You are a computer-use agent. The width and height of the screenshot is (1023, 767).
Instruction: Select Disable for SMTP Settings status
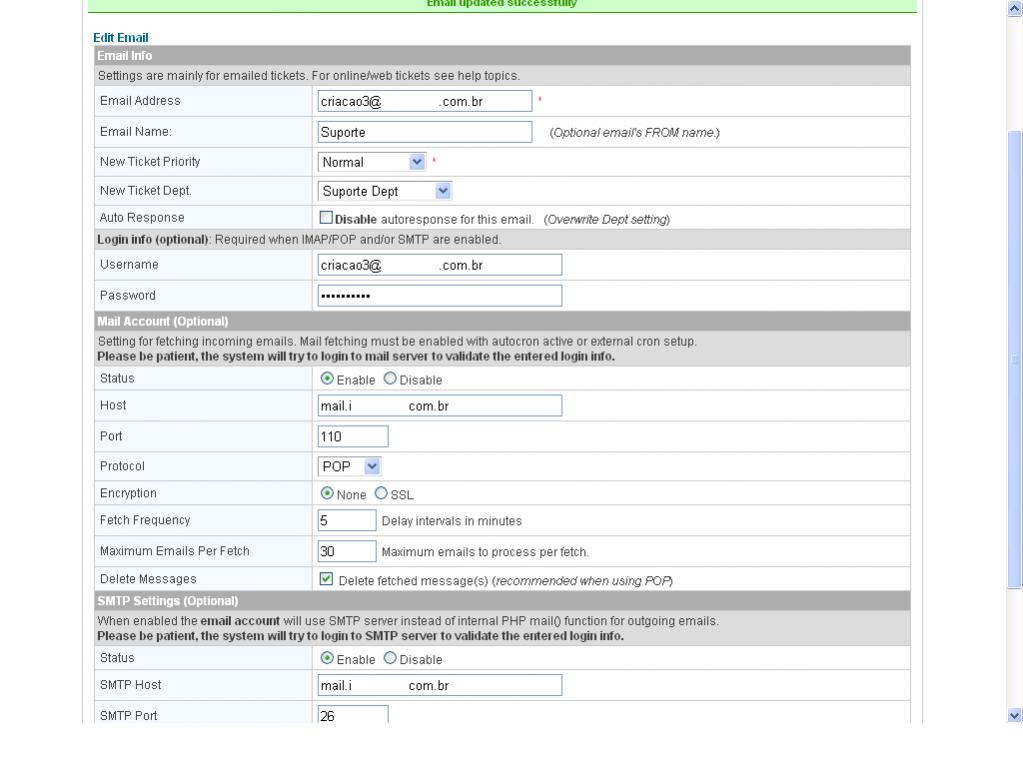tap(390, 659)
